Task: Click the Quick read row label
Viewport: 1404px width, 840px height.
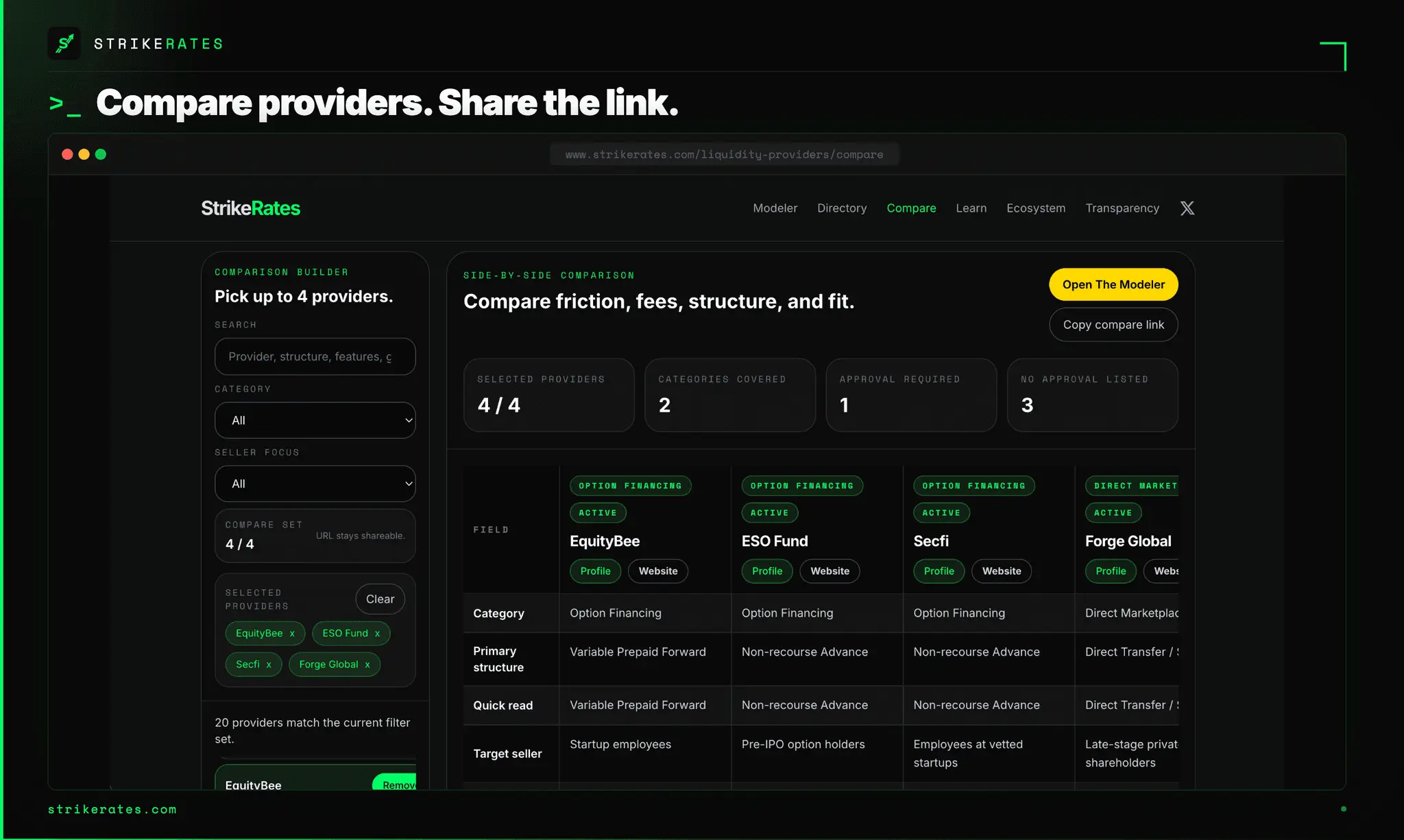Action: click(503, 706)
